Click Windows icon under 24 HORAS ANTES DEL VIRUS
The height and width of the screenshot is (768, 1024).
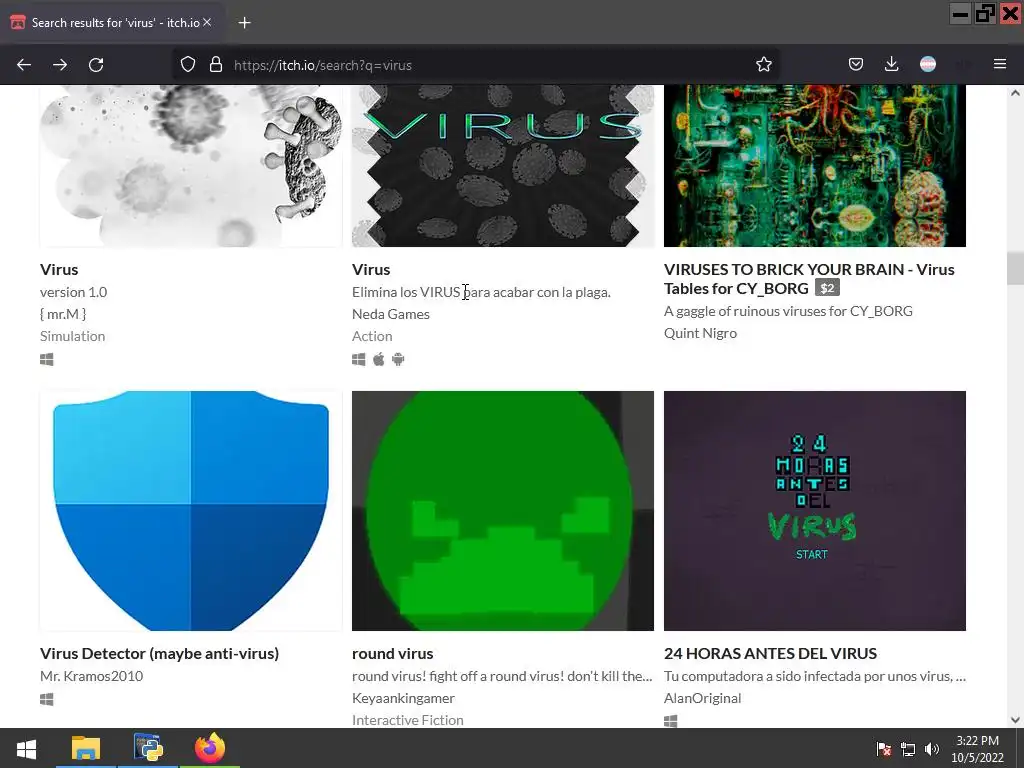click(x=671, y=721)
